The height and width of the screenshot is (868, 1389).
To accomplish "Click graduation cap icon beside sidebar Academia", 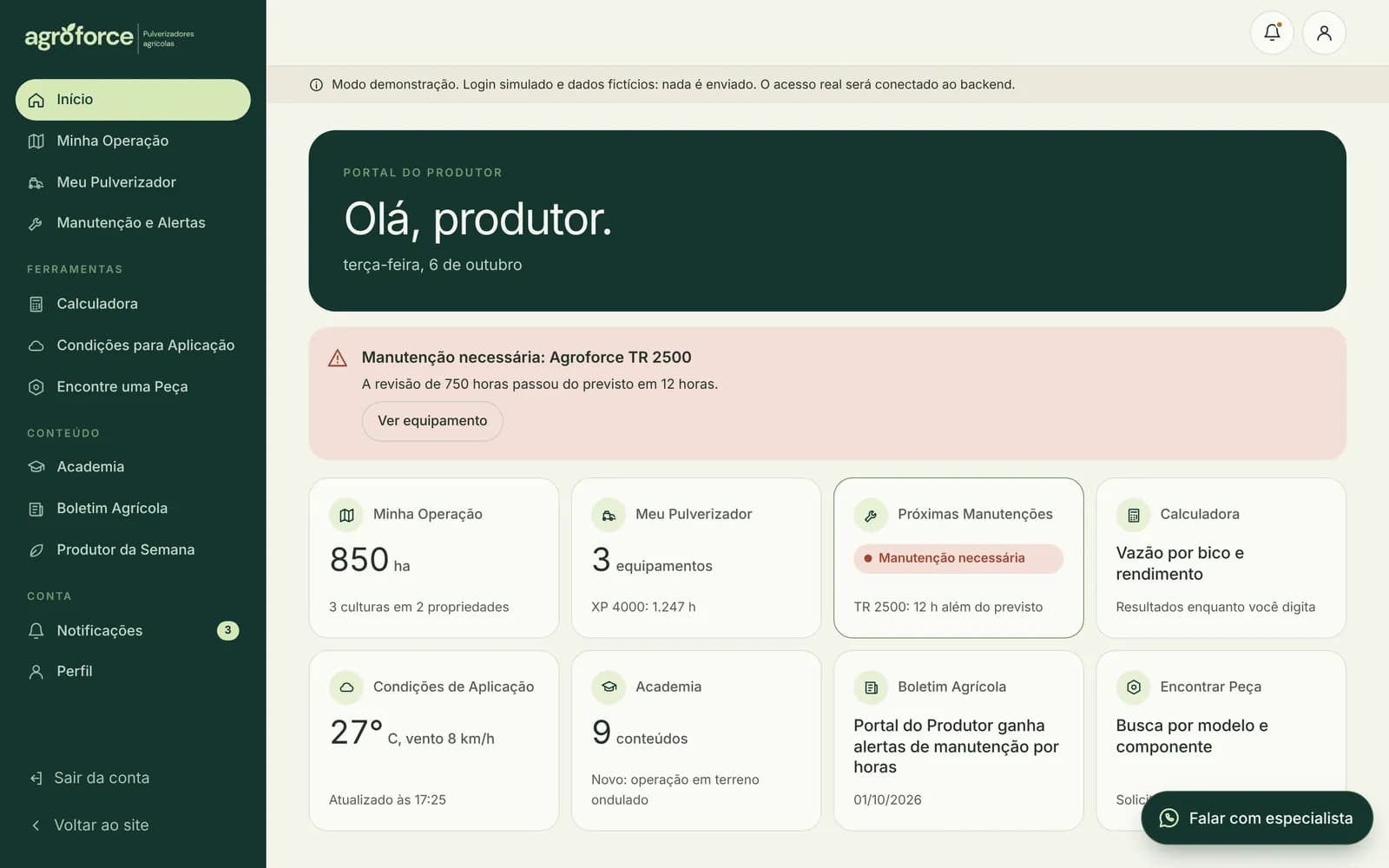I will click(x=36, y=467).
